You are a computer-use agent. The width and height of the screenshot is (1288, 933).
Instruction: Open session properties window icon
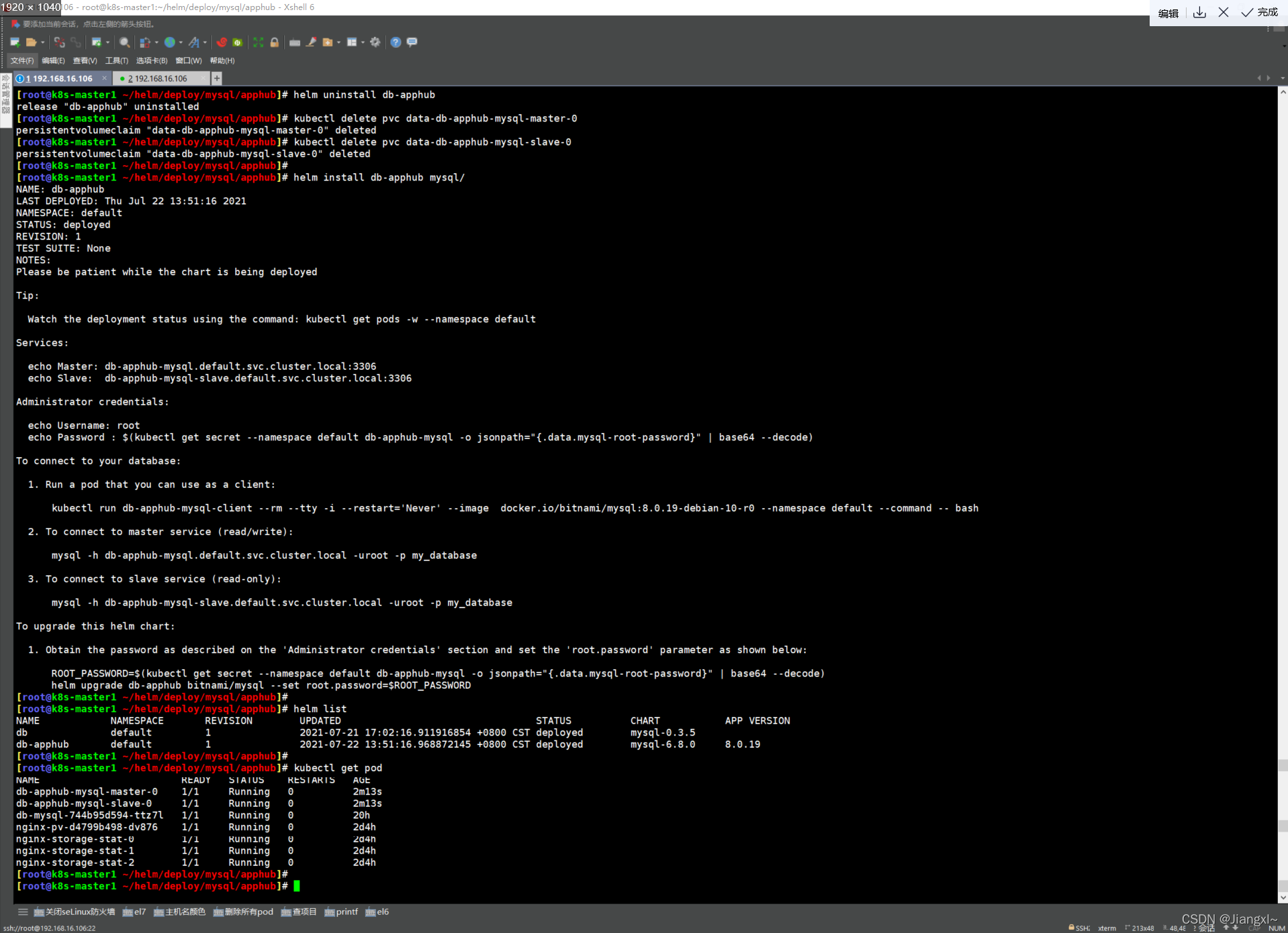(97, 42)
